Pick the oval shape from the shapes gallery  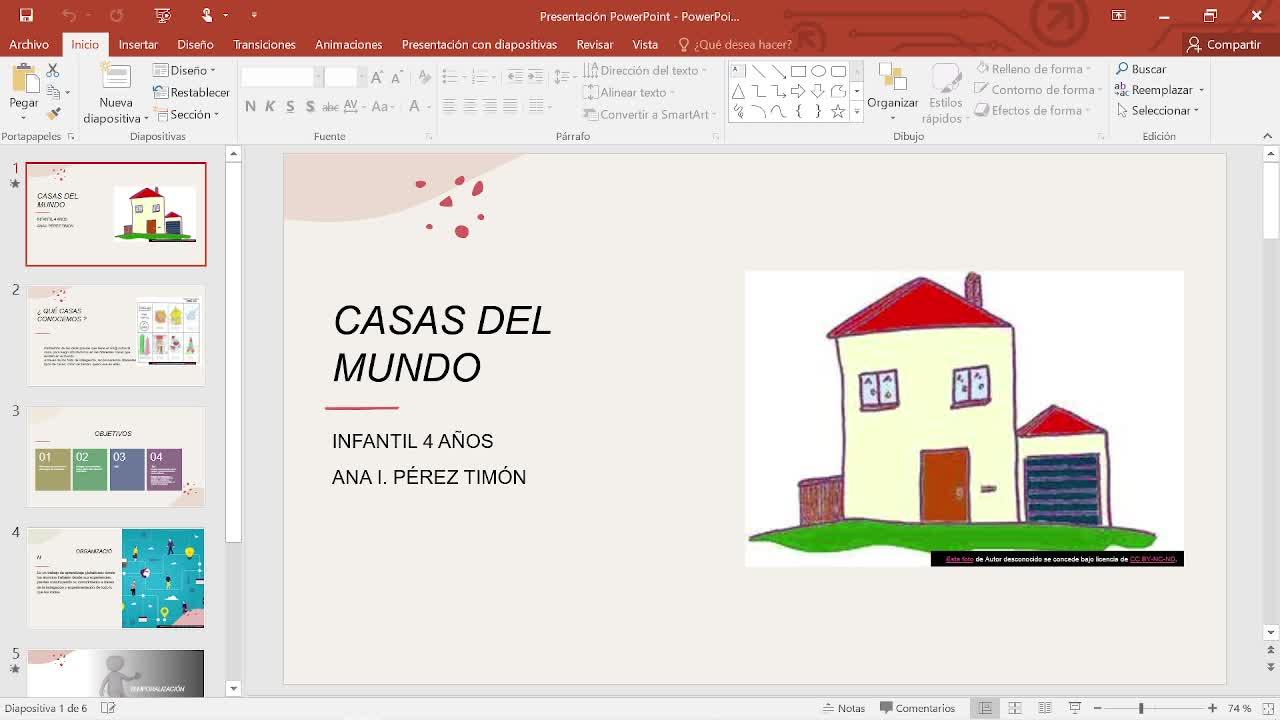click(x=818, y=71)
